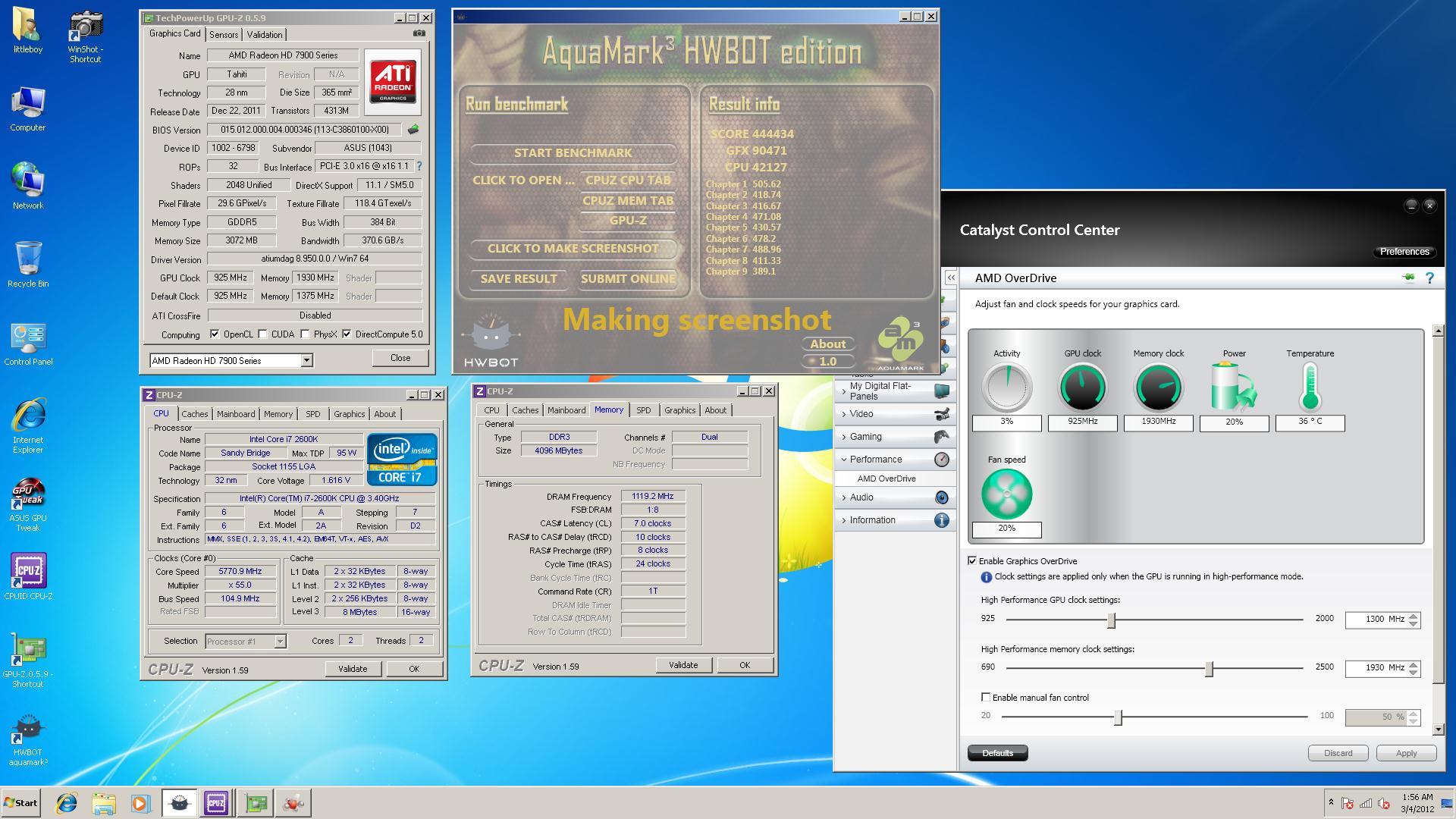
Task: Open Computer desktop icon
Action: pyautogui.click(x=27, y=109)
